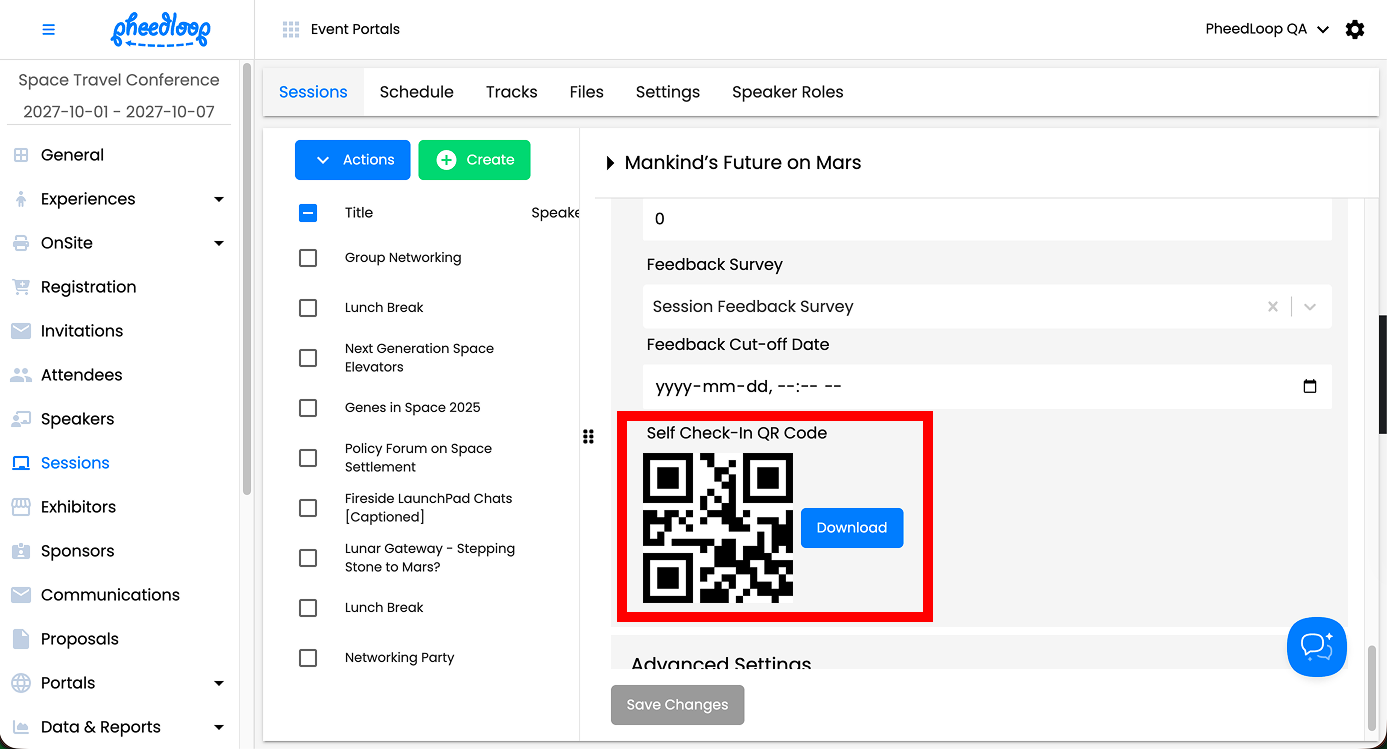The width and height of the screenshot is (1387, 749).
Task: Click the Proposals document icon
Action: [x=21, y=639]
